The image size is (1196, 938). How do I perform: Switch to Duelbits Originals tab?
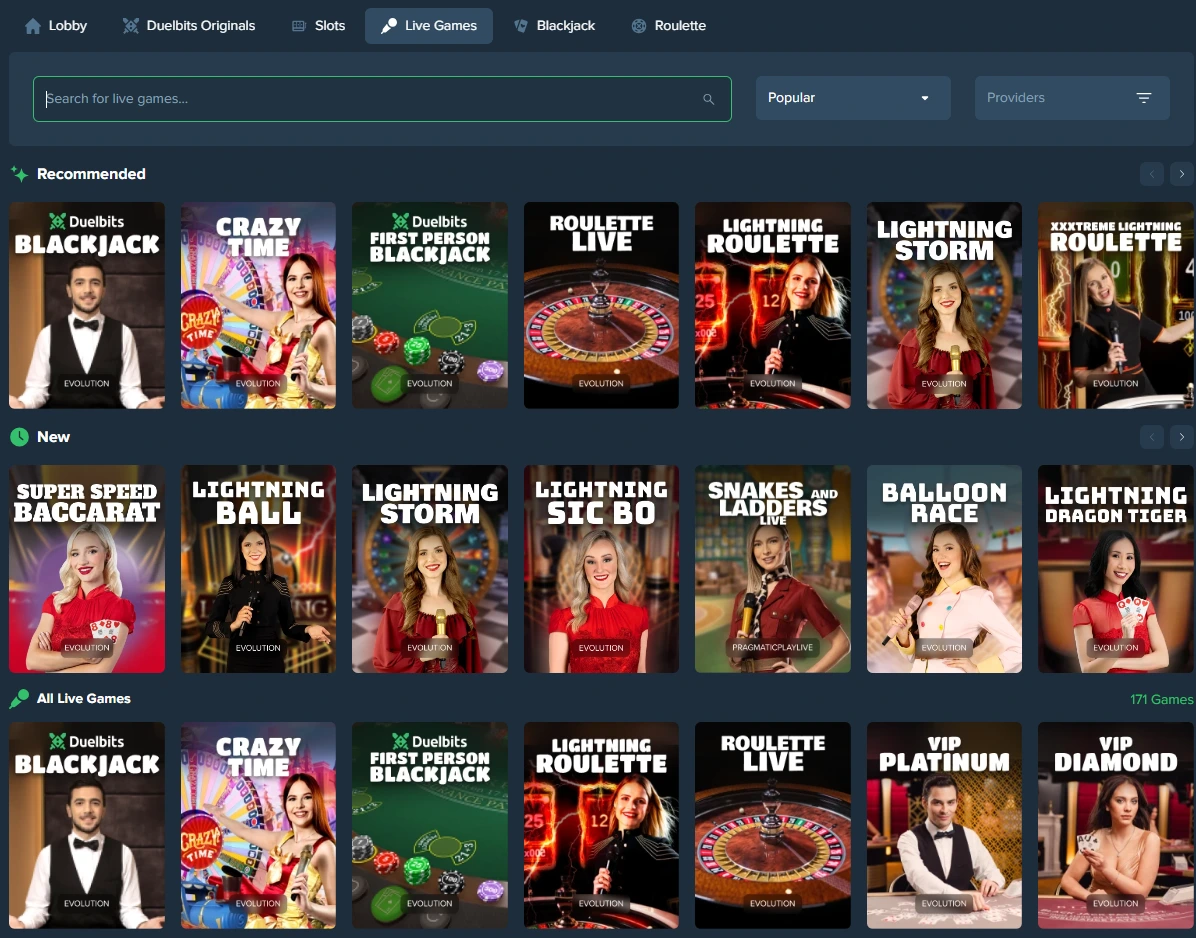[x=189, y=26]
